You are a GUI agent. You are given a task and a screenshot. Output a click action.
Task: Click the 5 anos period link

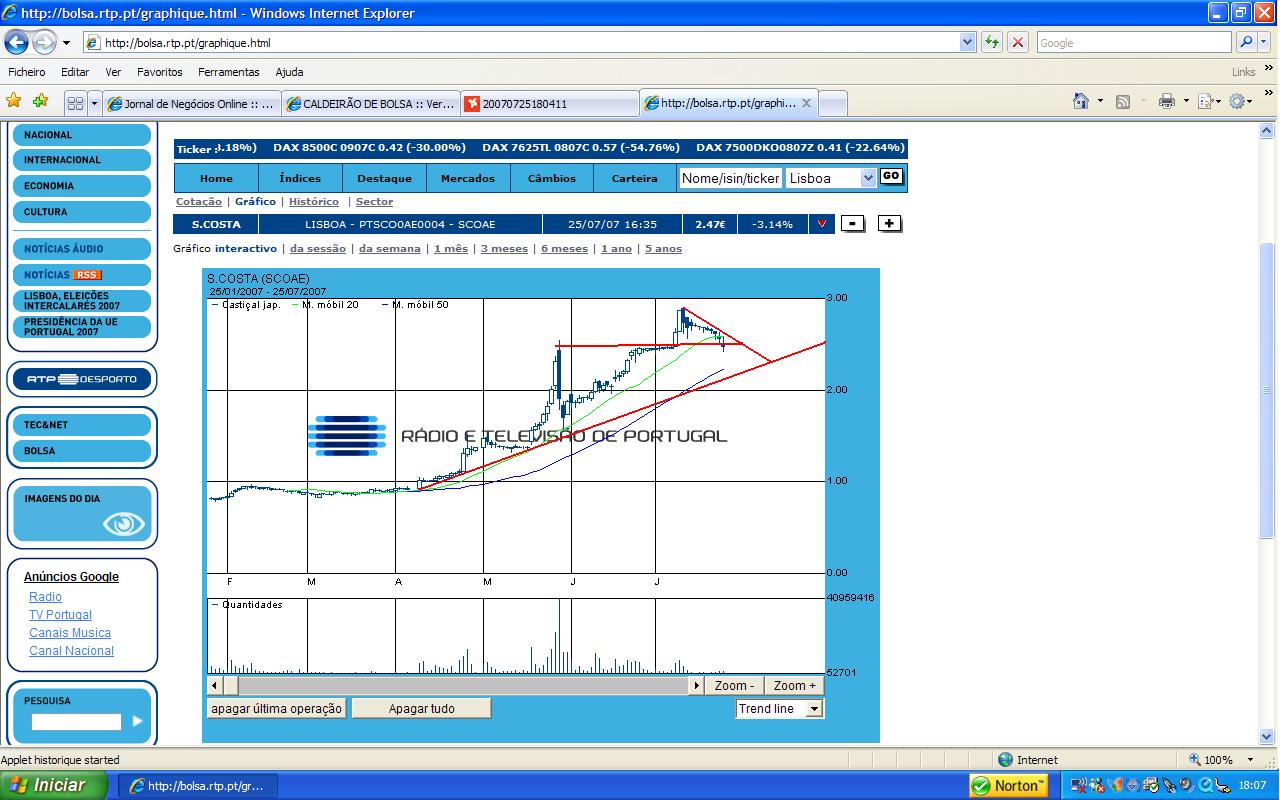[663, 249]
